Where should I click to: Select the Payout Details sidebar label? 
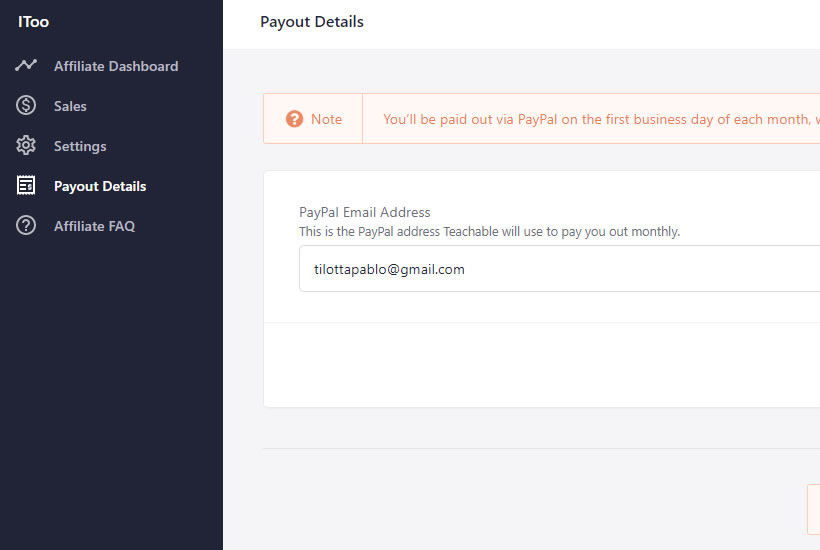coord(100,187)
